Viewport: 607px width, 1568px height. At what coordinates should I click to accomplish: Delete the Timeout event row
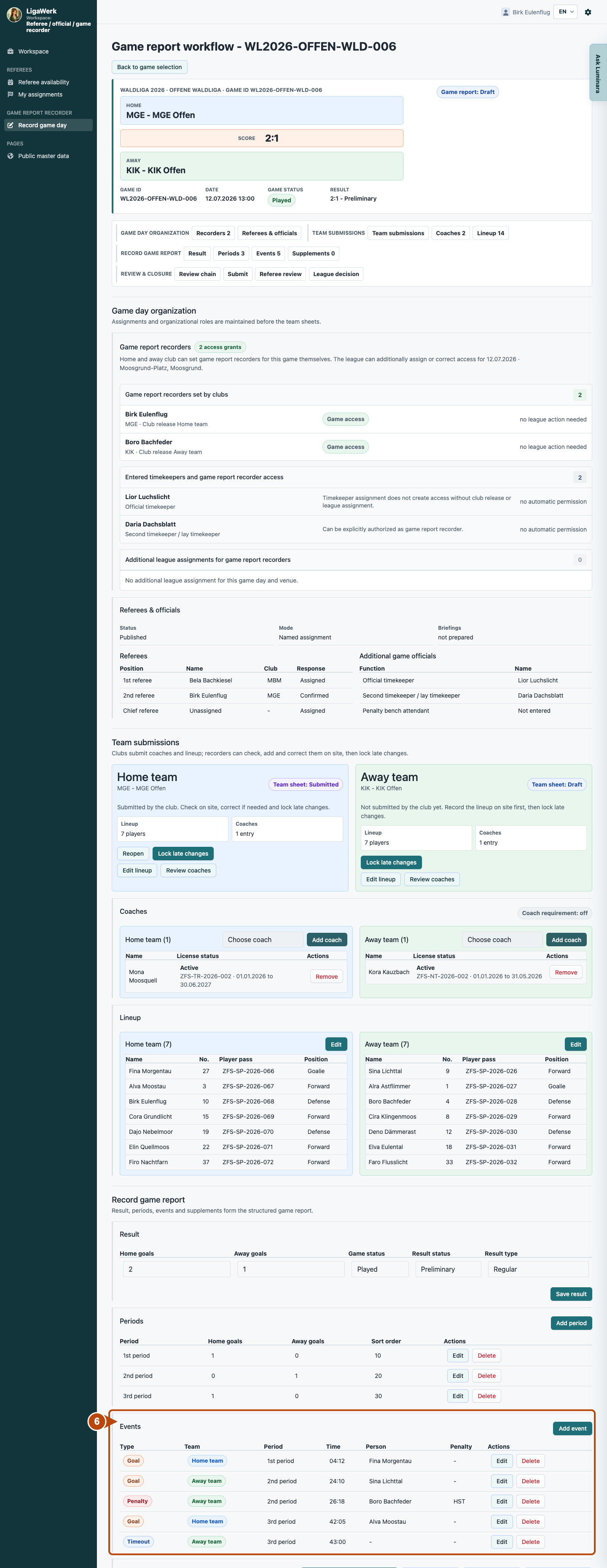point(530,1542)
